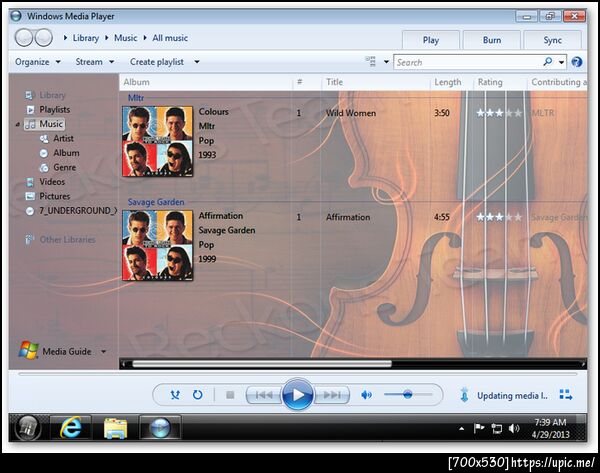Go to previous track
This screenshot has width=600, height=473.
(264, 395)
